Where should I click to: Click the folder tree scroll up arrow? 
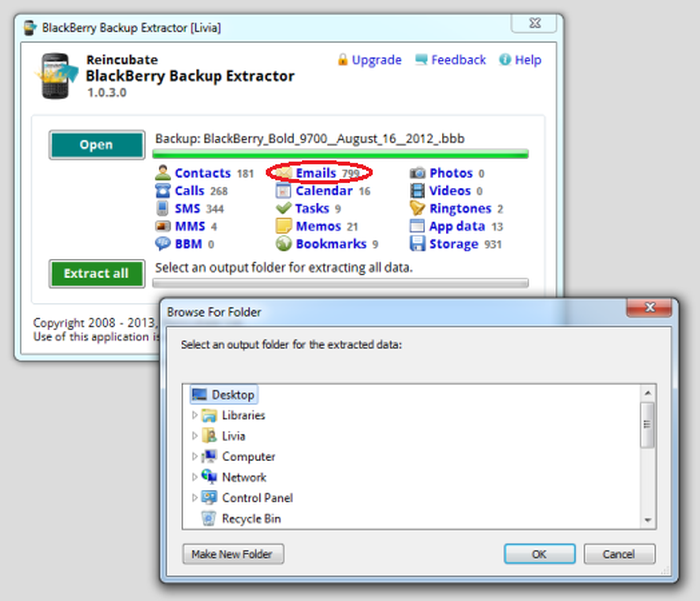click(648, 393)
